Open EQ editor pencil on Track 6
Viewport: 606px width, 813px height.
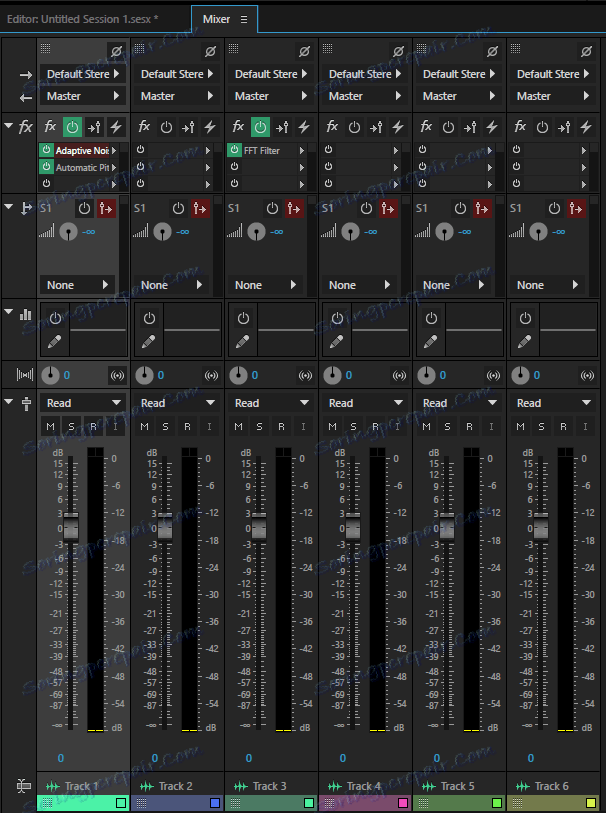pos(524,341)
